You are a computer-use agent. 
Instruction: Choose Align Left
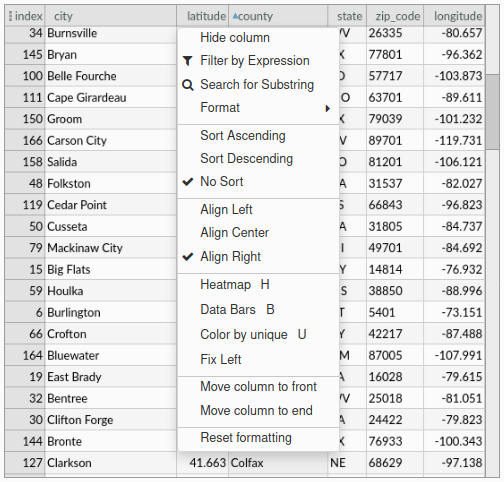[x=258, y=210]
